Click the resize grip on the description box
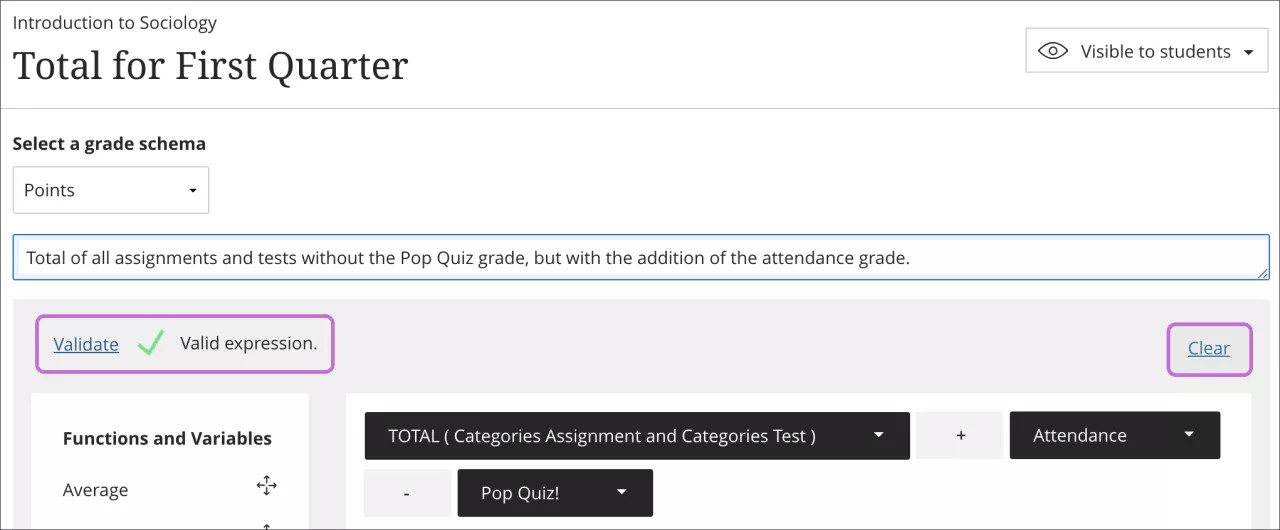The image size is (1280, 530). point(1263,273)
